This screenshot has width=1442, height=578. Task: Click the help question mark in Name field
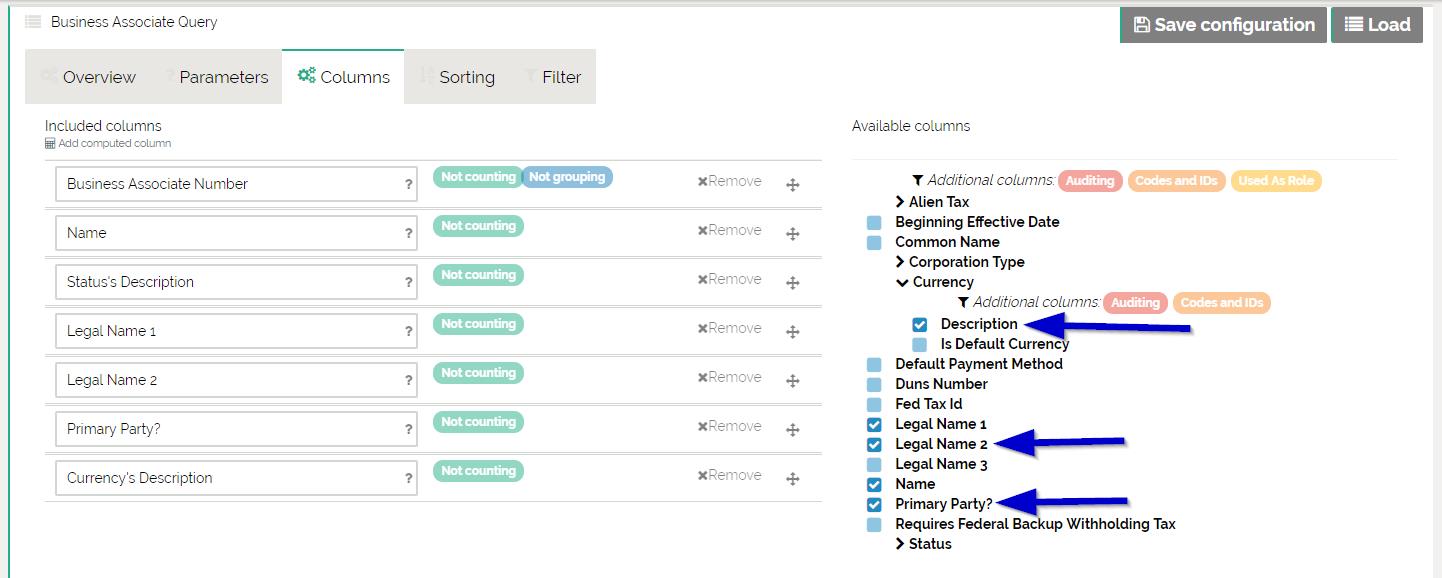click(408, 234)
